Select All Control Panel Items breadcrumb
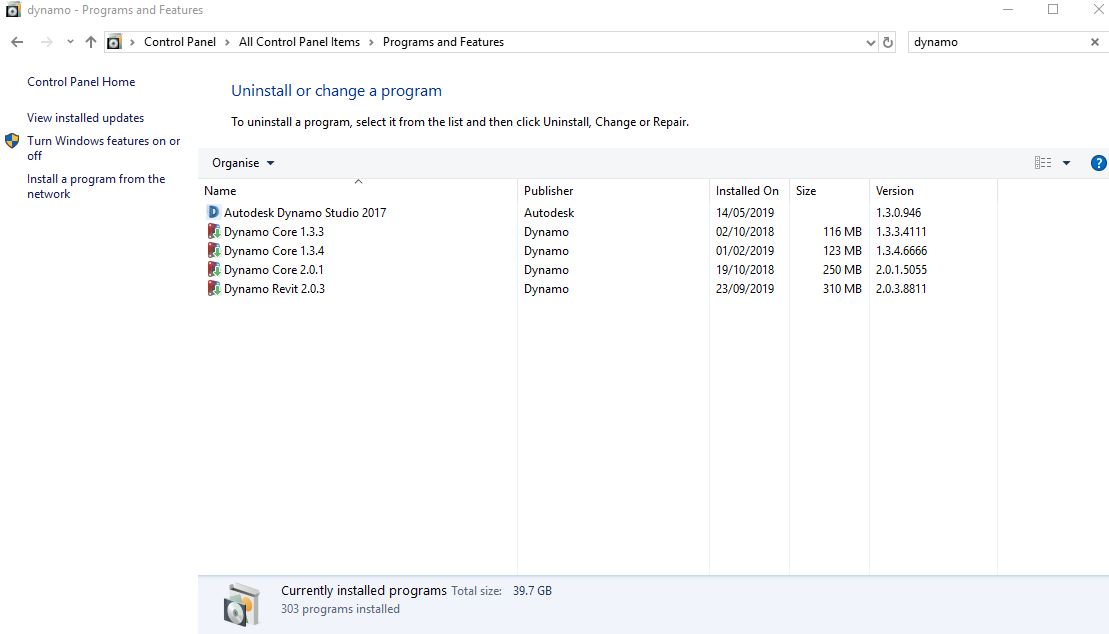 coord(299,42)
